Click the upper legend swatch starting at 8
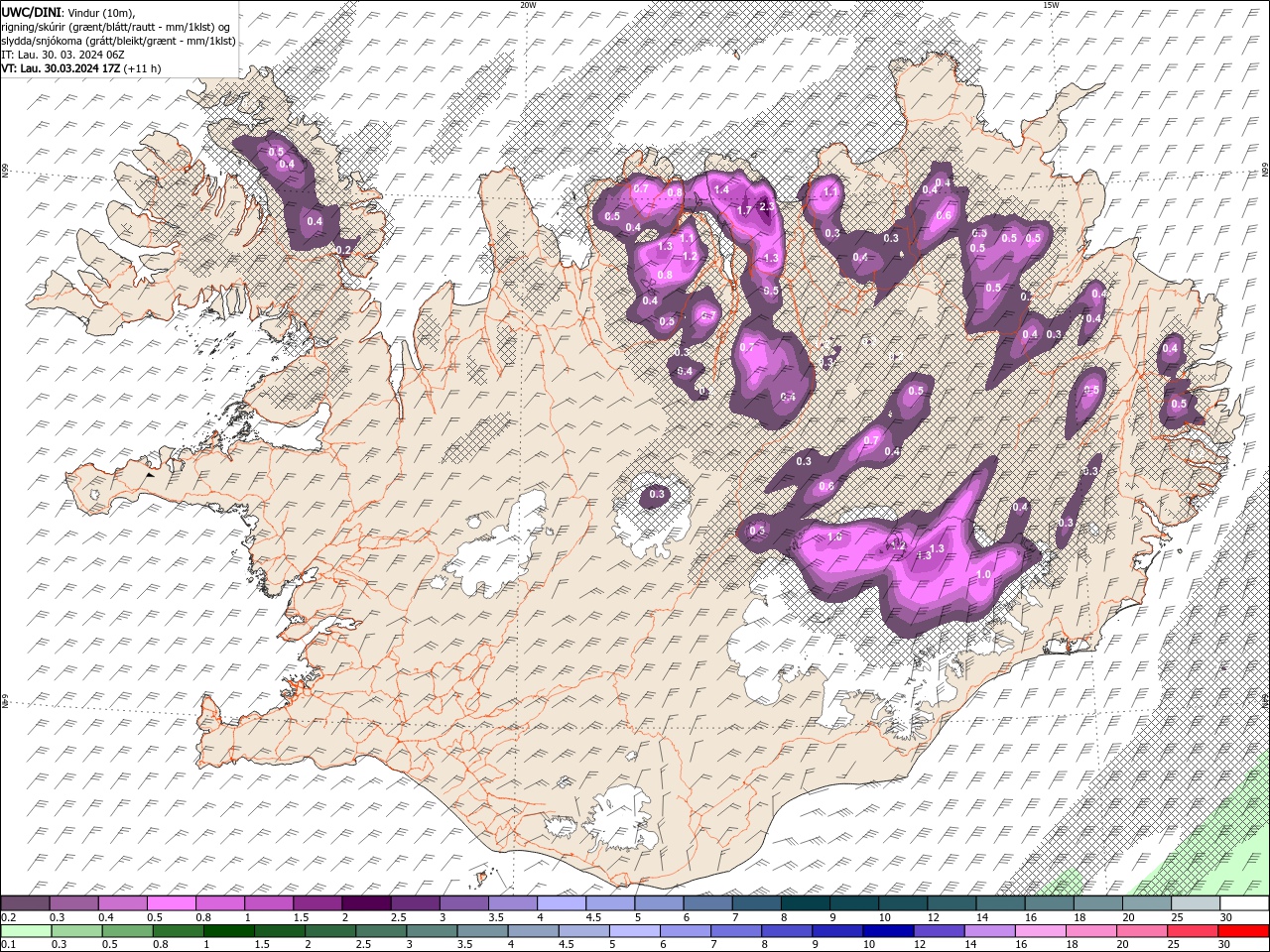The width and height of the screenshot is (1270, 952). click(805, 903)
